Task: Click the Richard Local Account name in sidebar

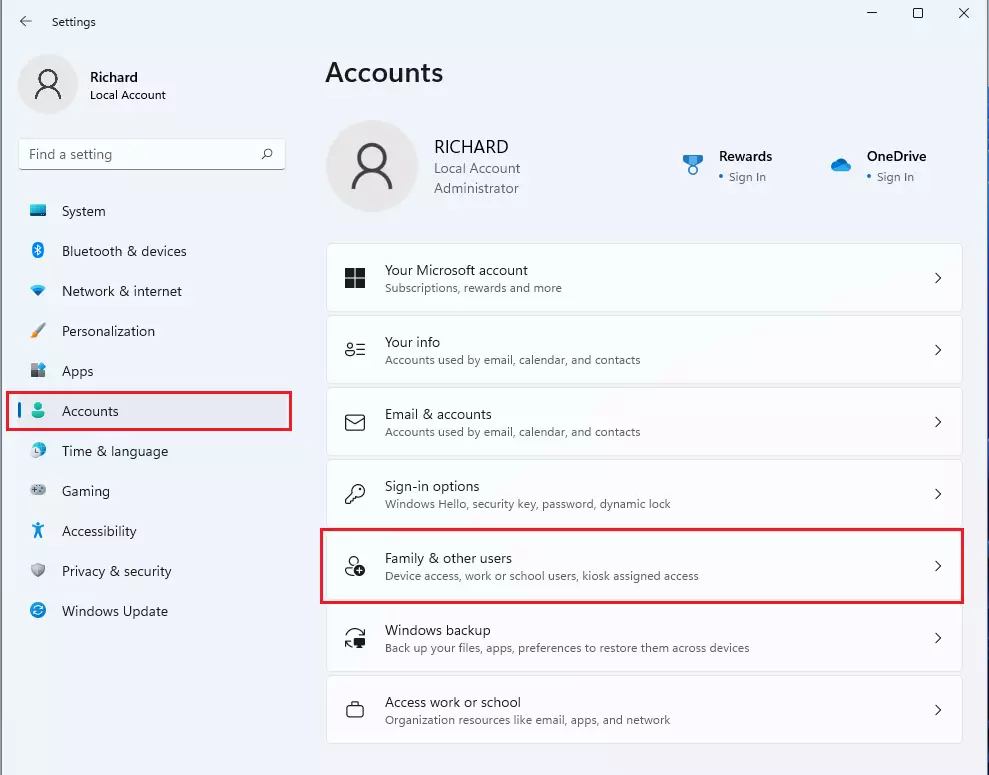Action: pyautogui.click(x=127, y=85)
